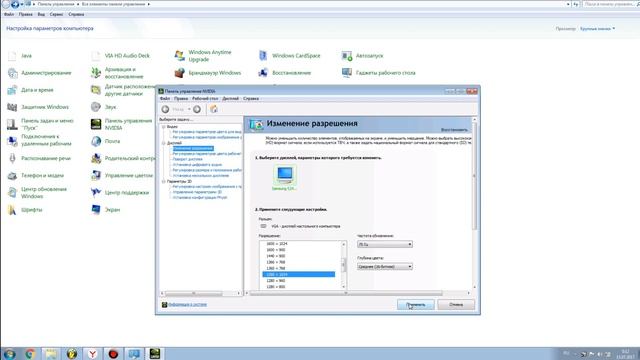Click NVIDIA panel taskbar button
This screenshot has height=360, width=640.
coord(155,353)
